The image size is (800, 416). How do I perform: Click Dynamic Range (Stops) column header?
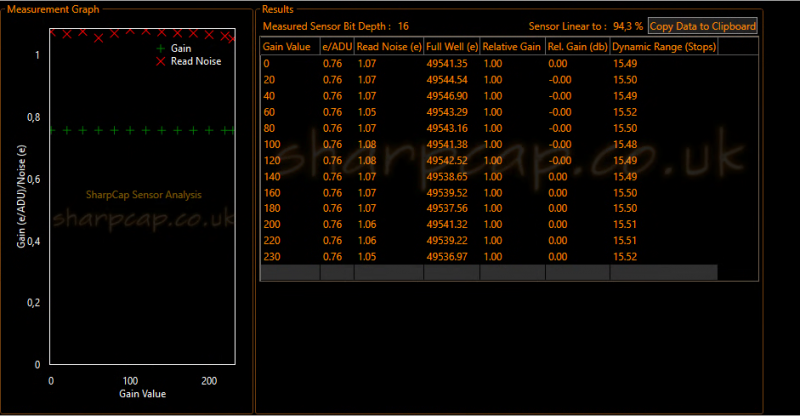coord(664,46)
